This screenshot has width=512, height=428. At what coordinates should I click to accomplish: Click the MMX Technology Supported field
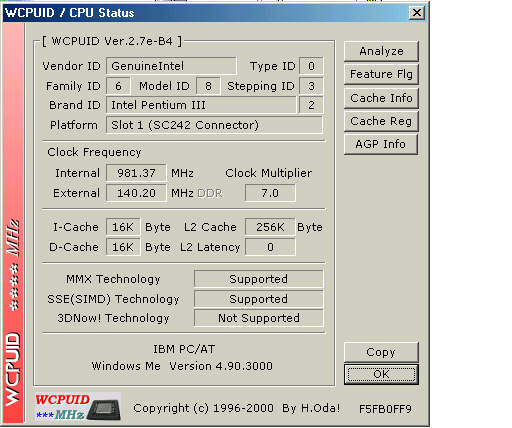coord(259,279)
